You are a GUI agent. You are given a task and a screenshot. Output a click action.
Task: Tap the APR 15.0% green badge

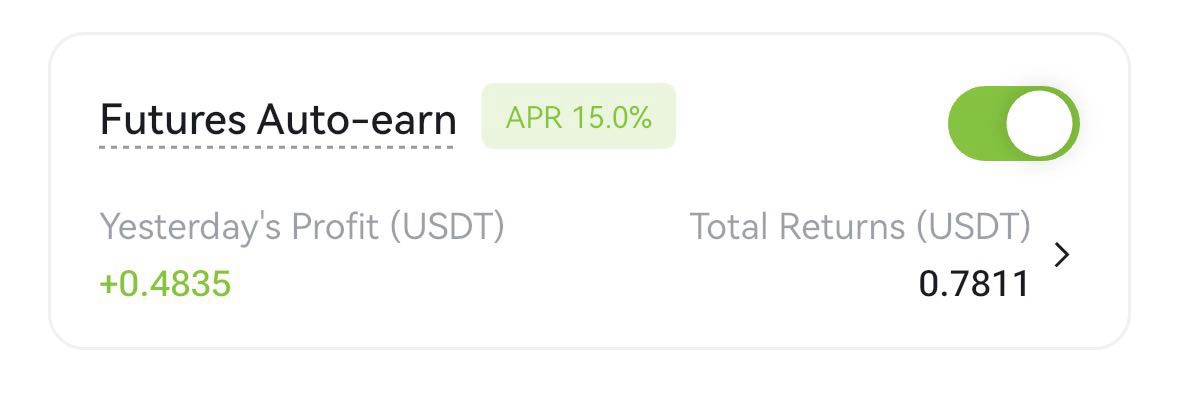pos(578,117)
